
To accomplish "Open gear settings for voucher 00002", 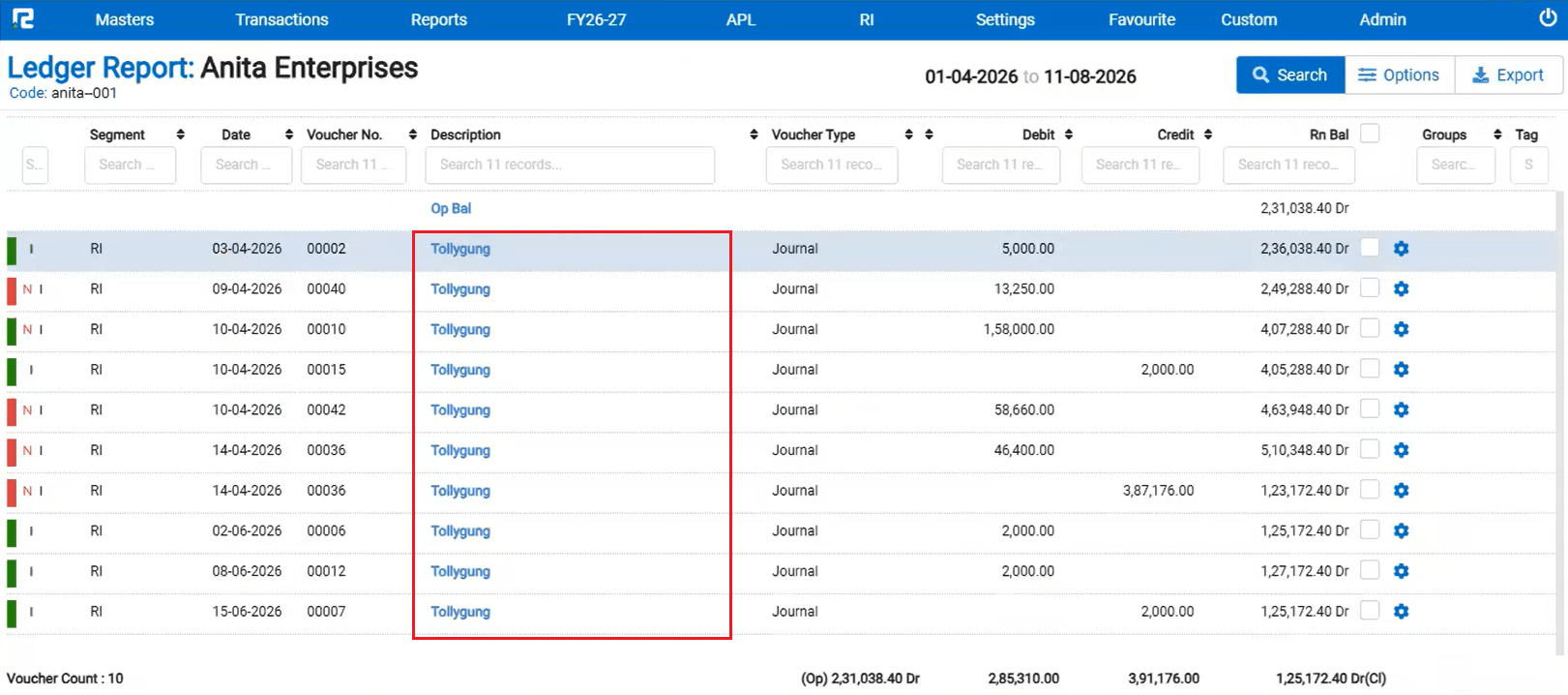I will click(1401, 249).
